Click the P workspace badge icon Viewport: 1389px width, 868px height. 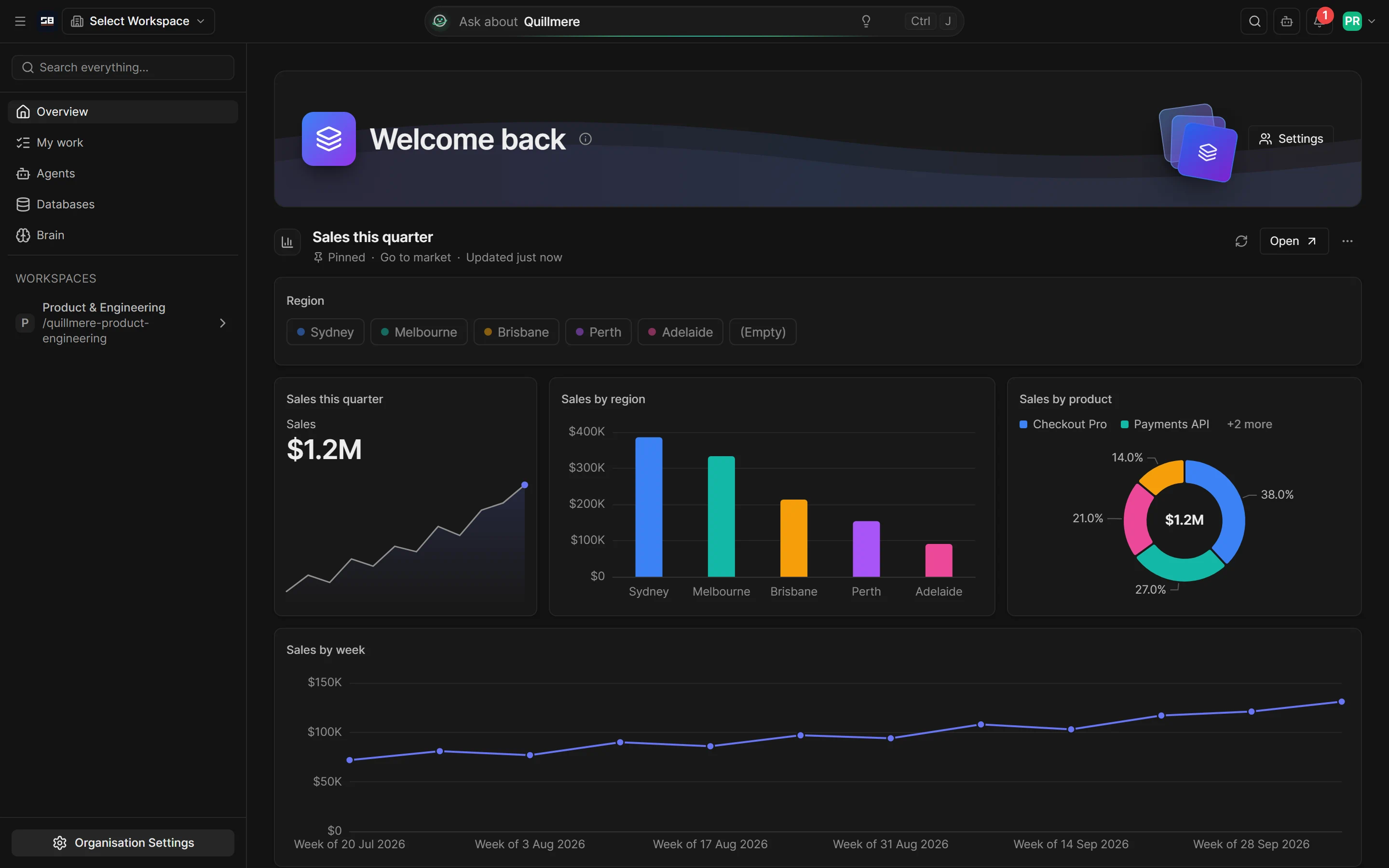(25, 323)
